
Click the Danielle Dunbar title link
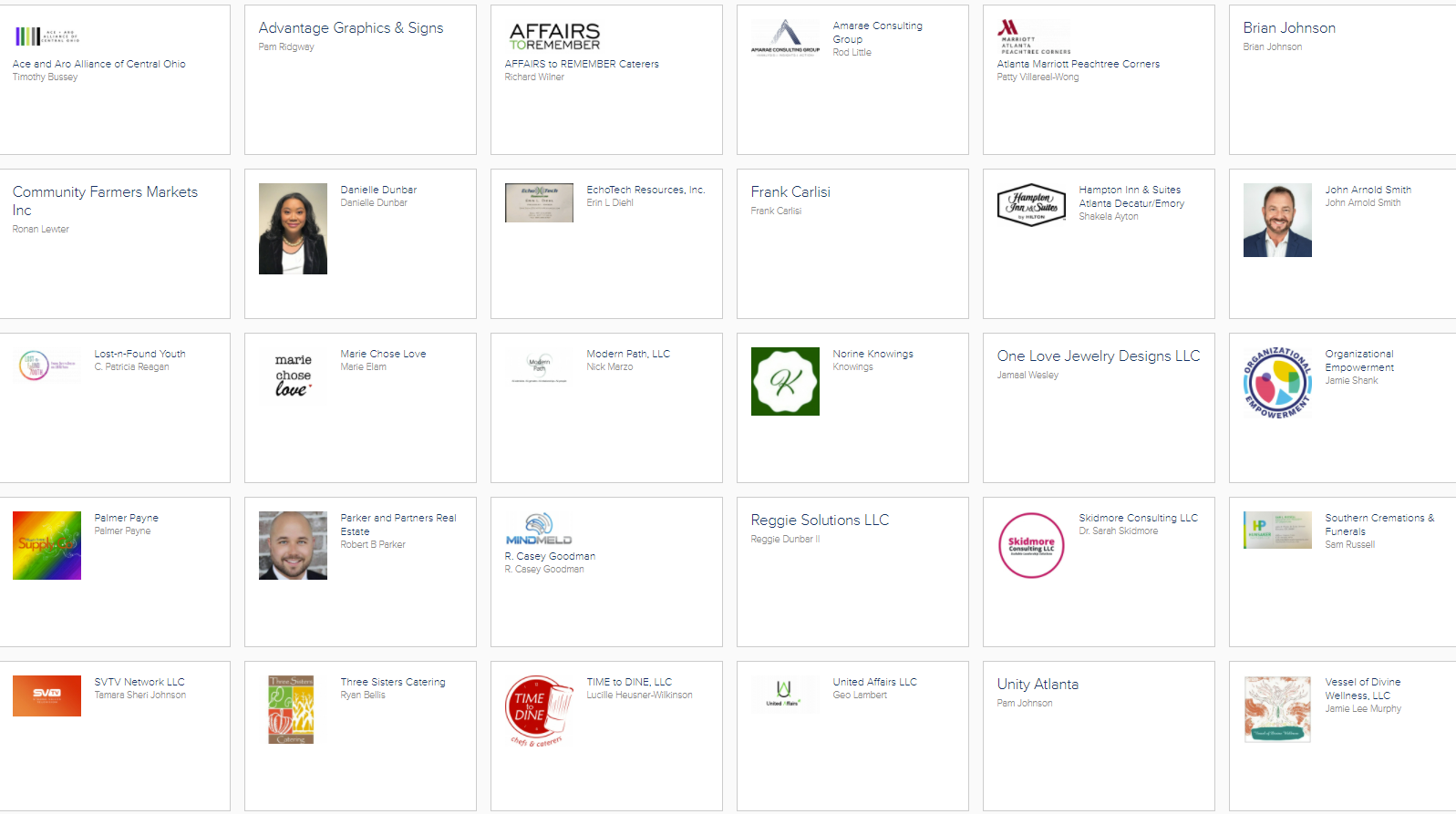coord(378,190)
